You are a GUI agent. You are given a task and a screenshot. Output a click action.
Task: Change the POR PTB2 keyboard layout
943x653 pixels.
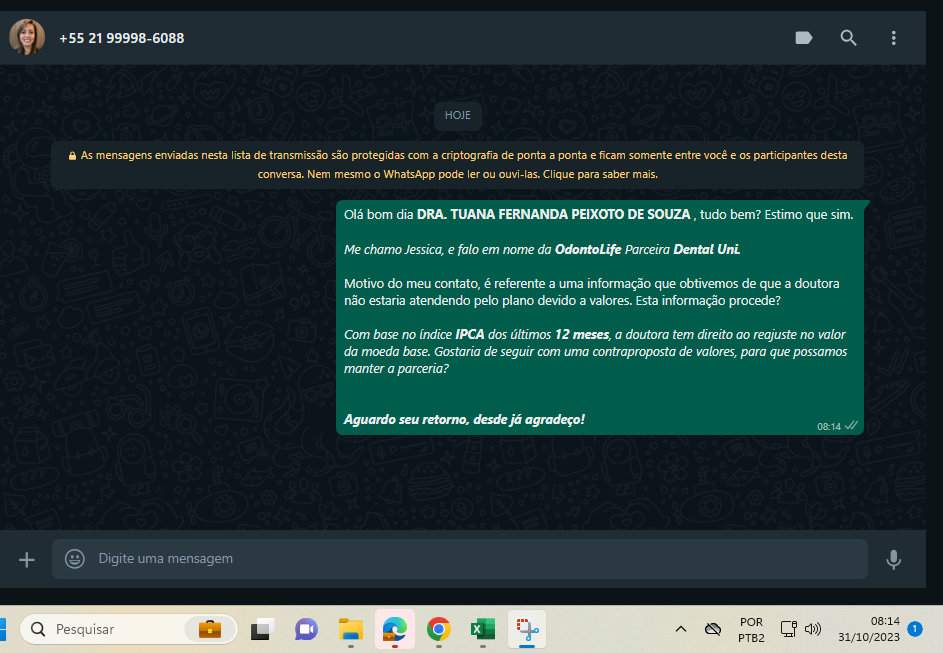point(751,630)
